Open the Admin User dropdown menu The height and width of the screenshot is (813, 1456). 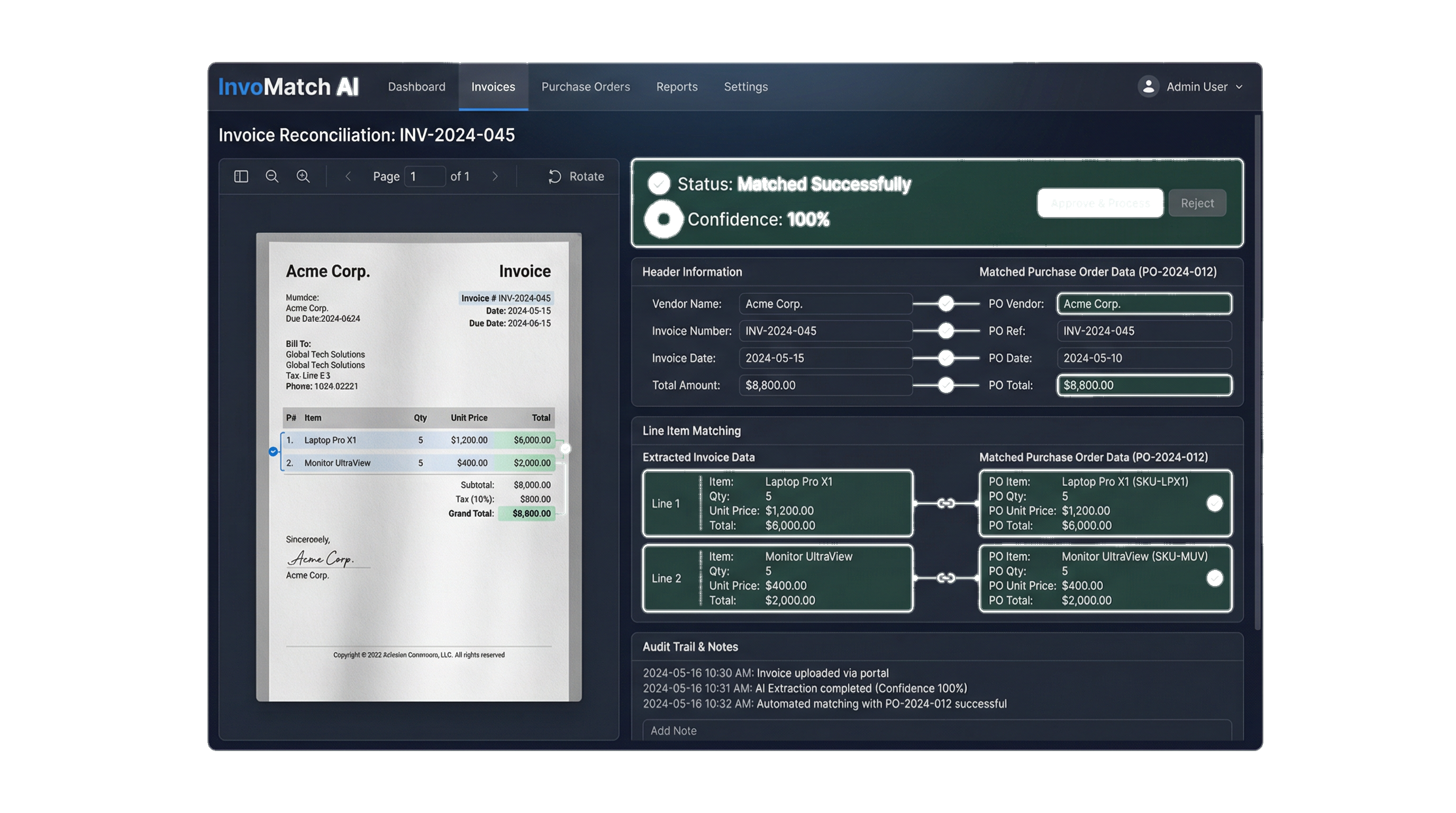1240,86
